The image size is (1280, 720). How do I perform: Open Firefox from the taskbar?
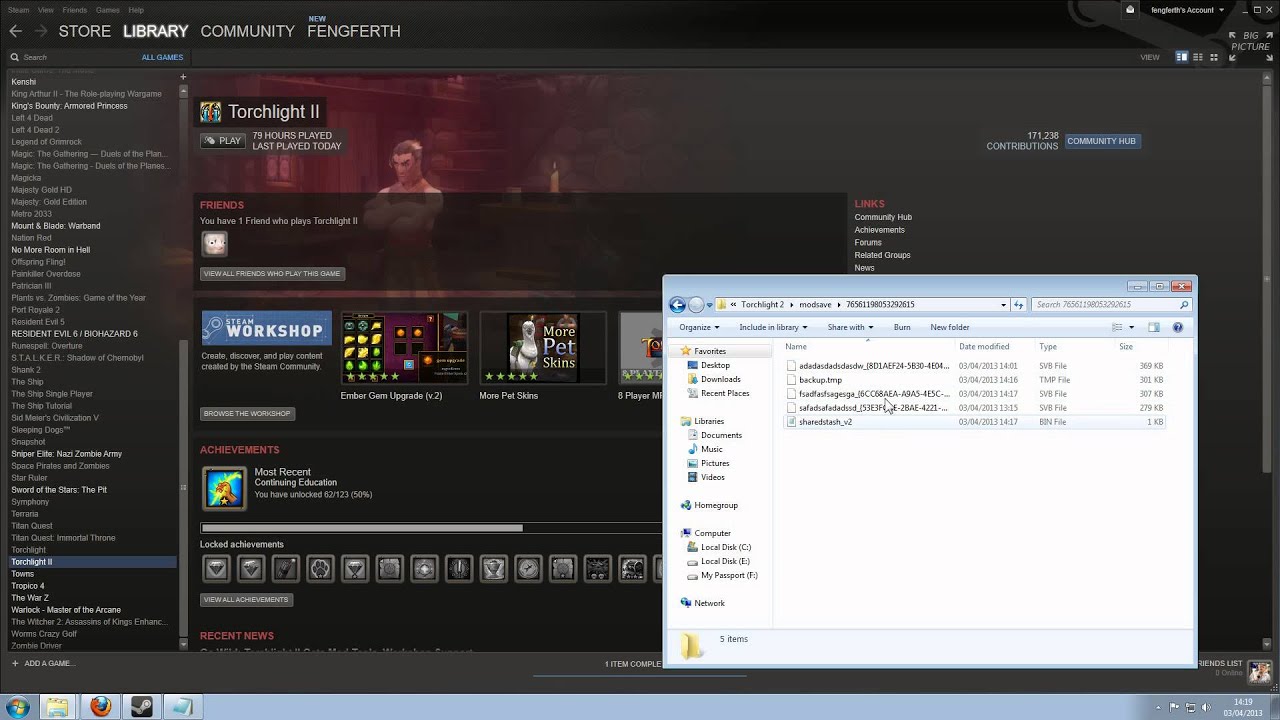tap(100, 707)
